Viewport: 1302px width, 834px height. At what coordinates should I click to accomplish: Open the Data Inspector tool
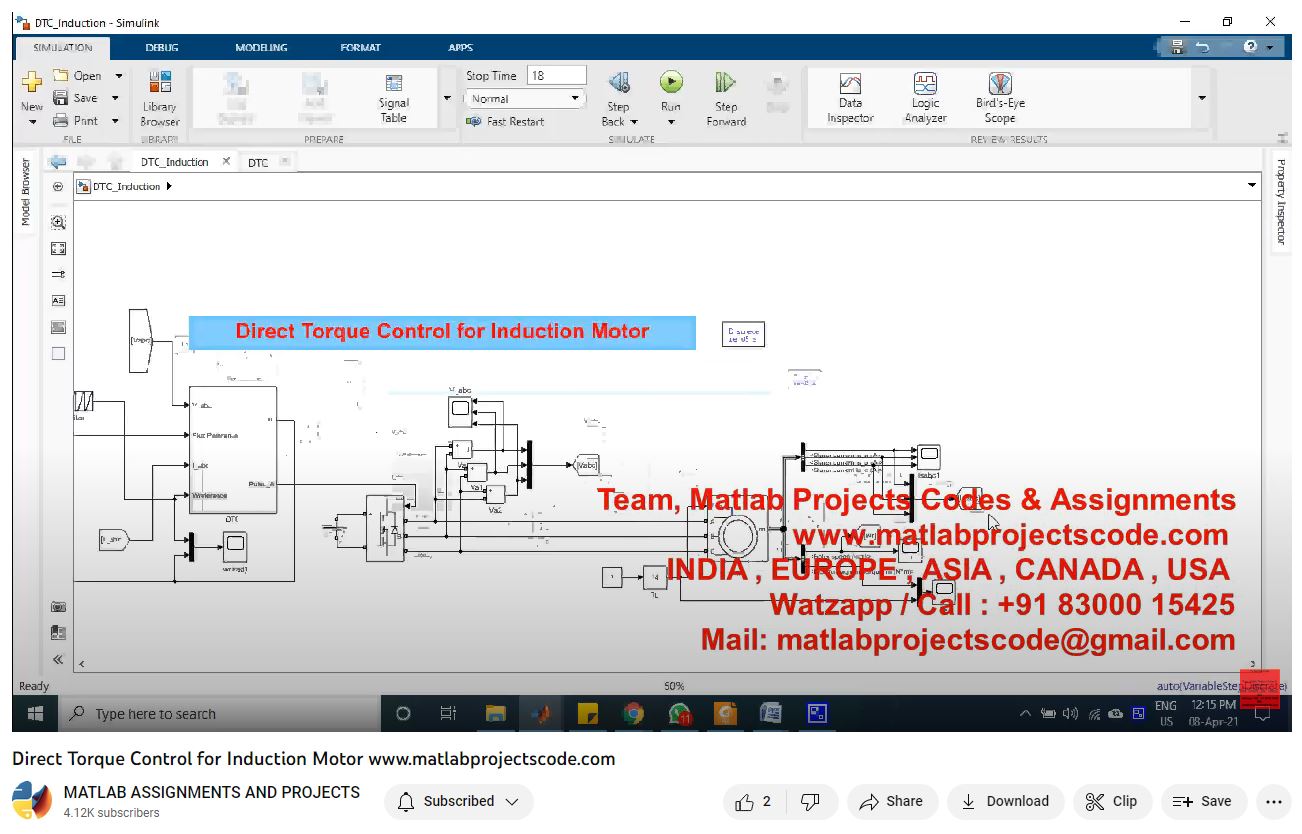click(850, 98)
